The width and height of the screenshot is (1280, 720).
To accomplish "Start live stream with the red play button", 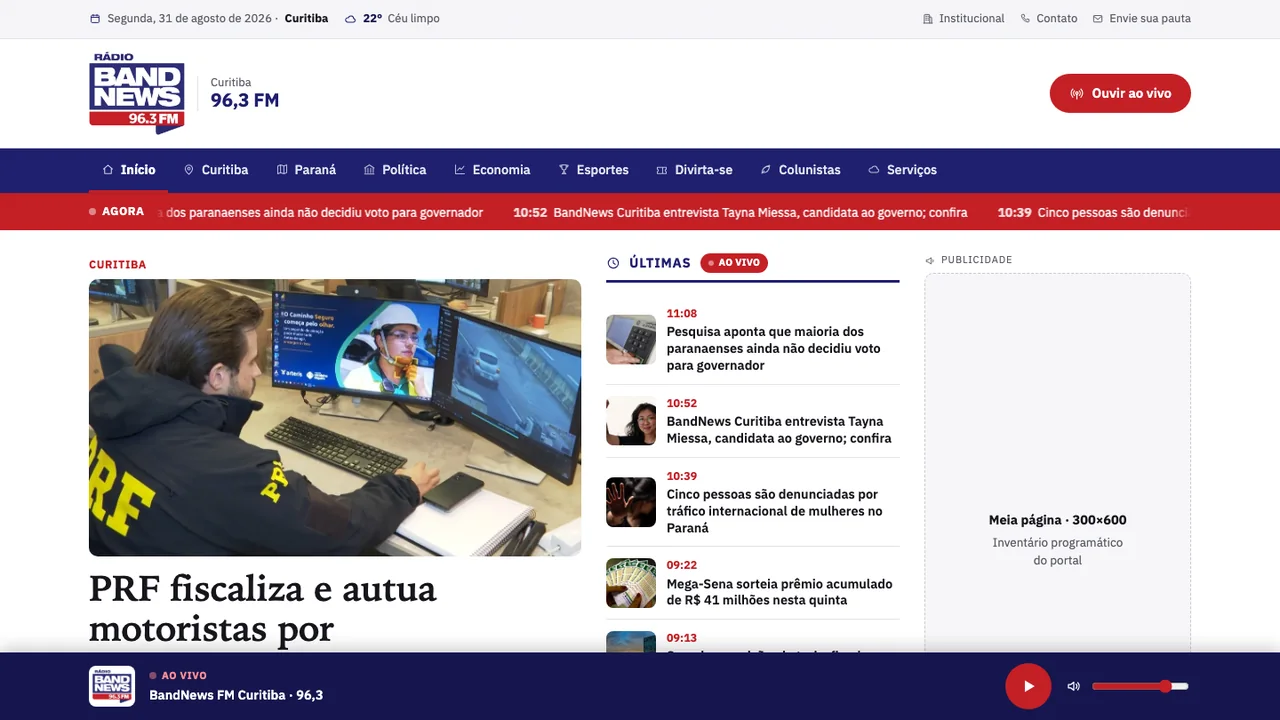I will point(1028,686).
